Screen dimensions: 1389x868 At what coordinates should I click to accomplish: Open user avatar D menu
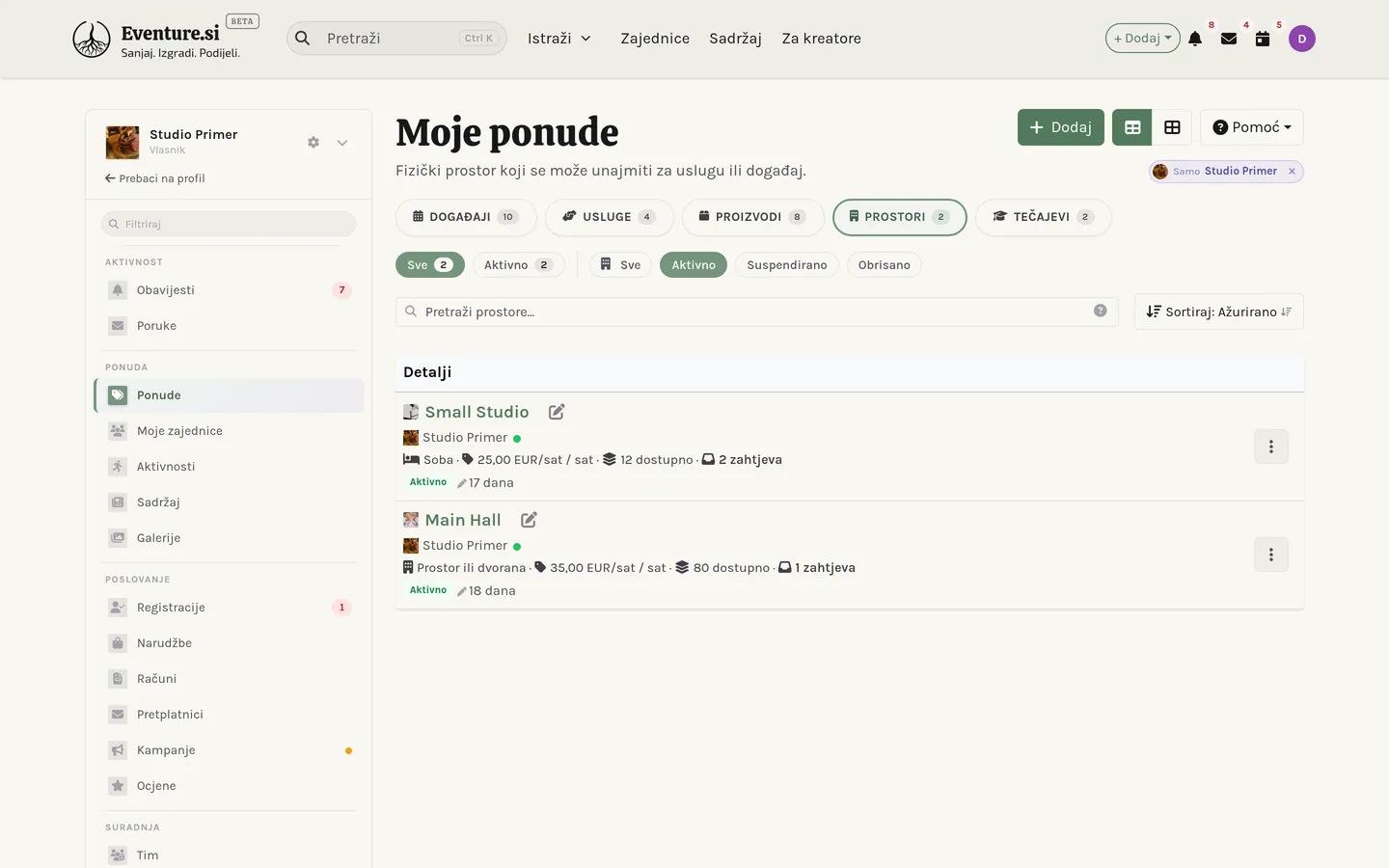pyautogui.click(x=1302, y=39)
